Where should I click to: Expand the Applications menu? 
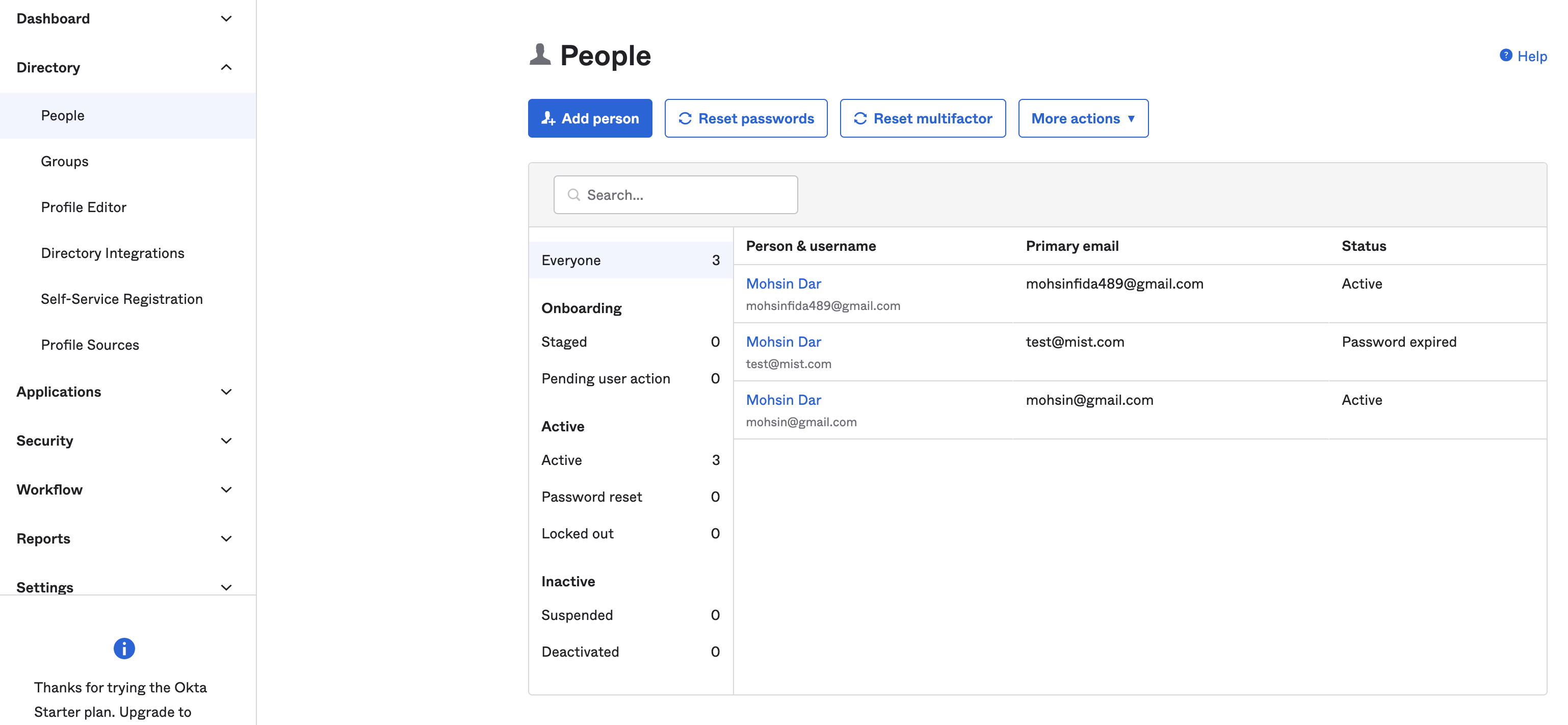[x=226, y=392]
